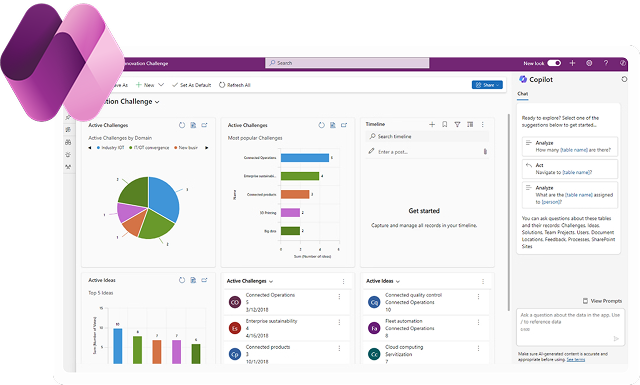640x385 pixels.
Task: Select the Act Navigate to suggestion
Action: click(x=570, y=169)
